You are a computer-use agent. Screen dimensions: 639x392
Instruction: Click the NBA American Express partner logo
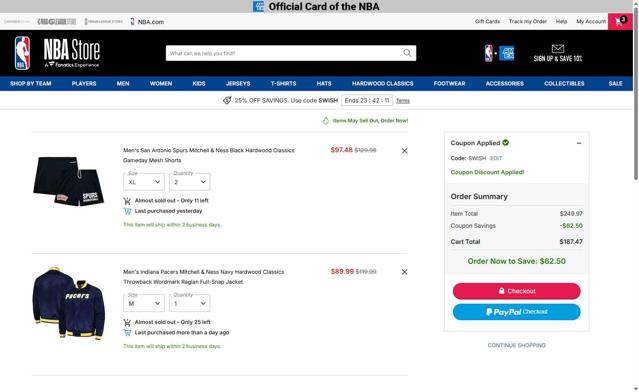[499, 53]
